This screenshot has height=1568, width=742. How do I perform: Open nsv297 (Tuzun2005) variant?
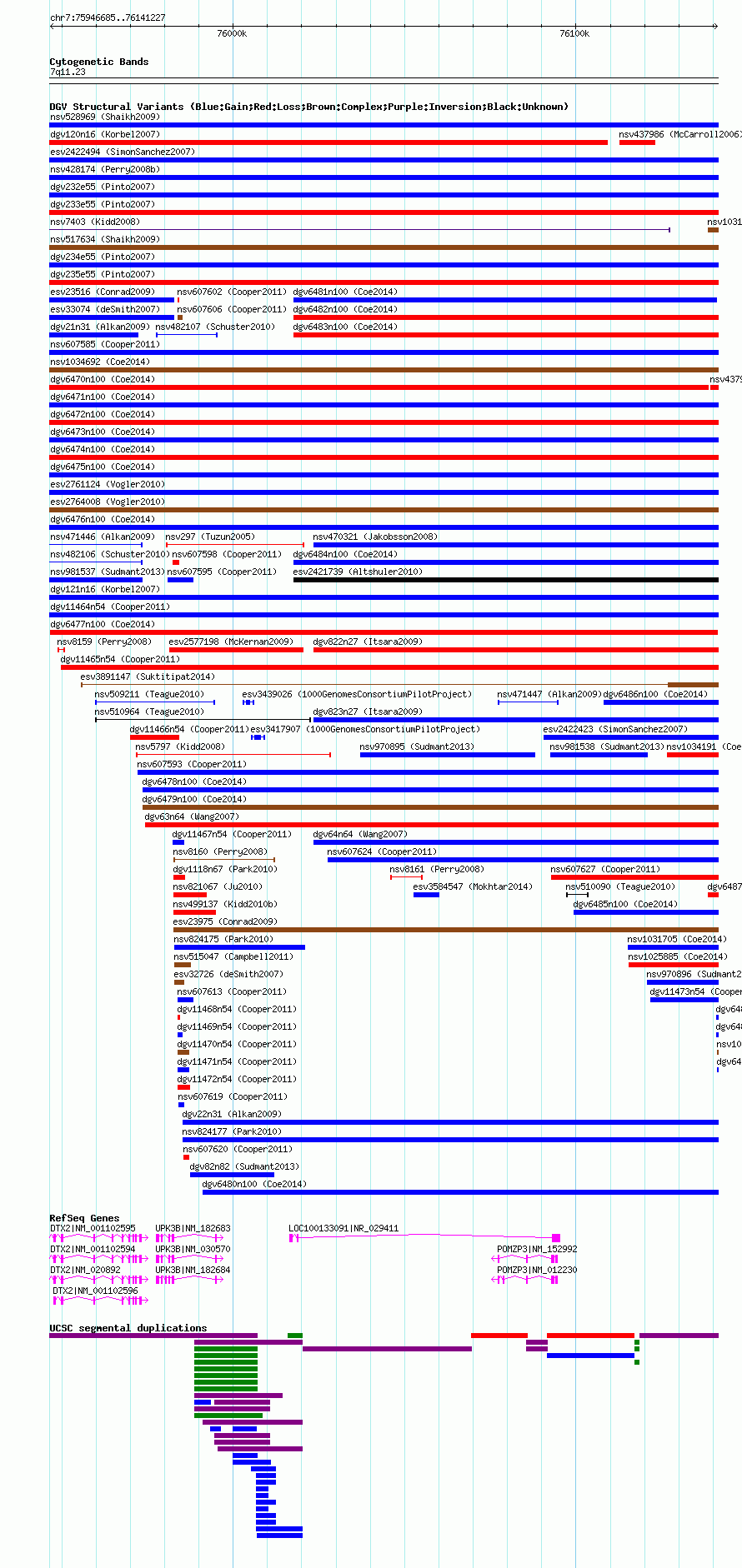(210, 537)
